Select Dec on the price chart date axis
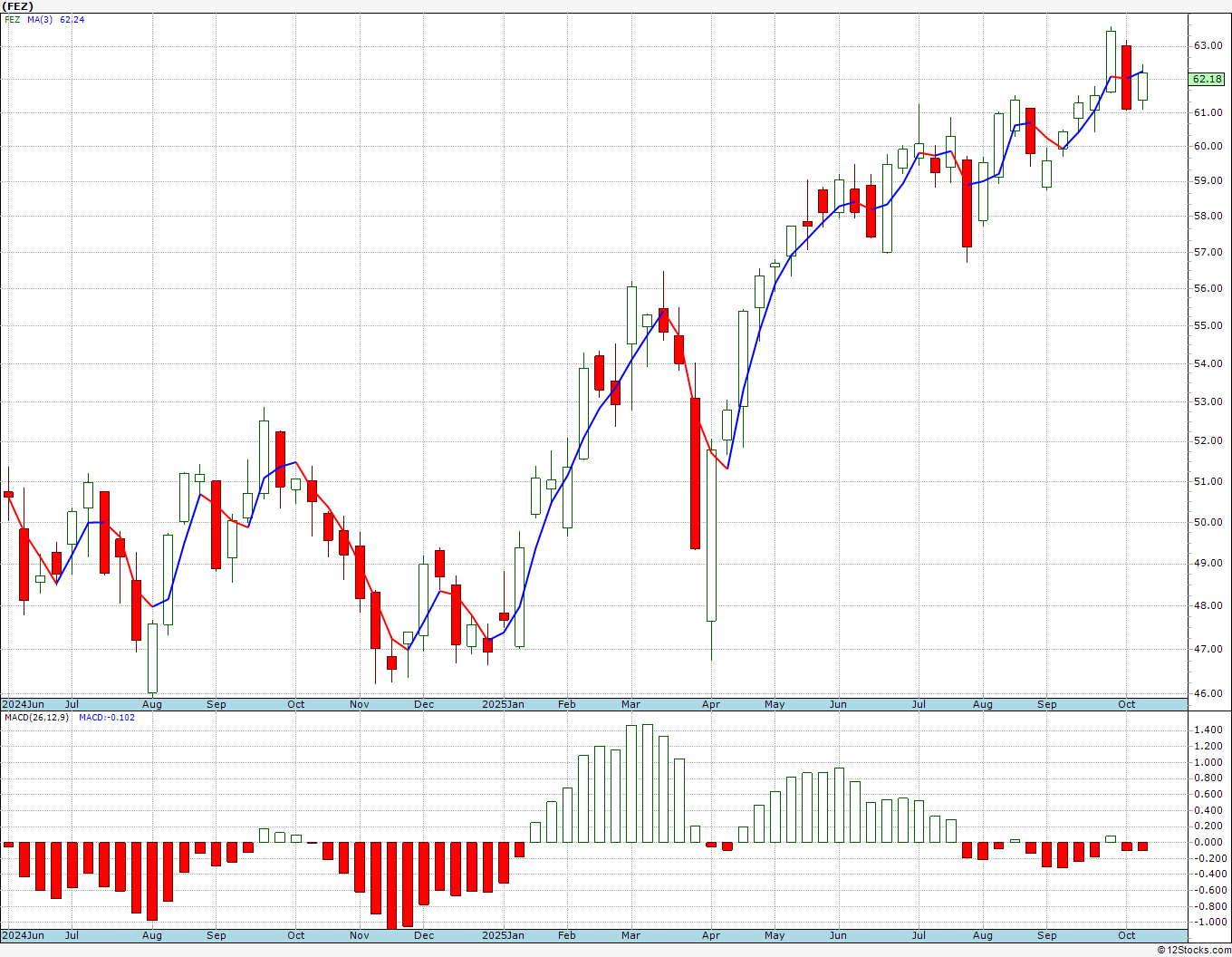The height and width of the screenshot is (957, 1232). pos(424,704)
